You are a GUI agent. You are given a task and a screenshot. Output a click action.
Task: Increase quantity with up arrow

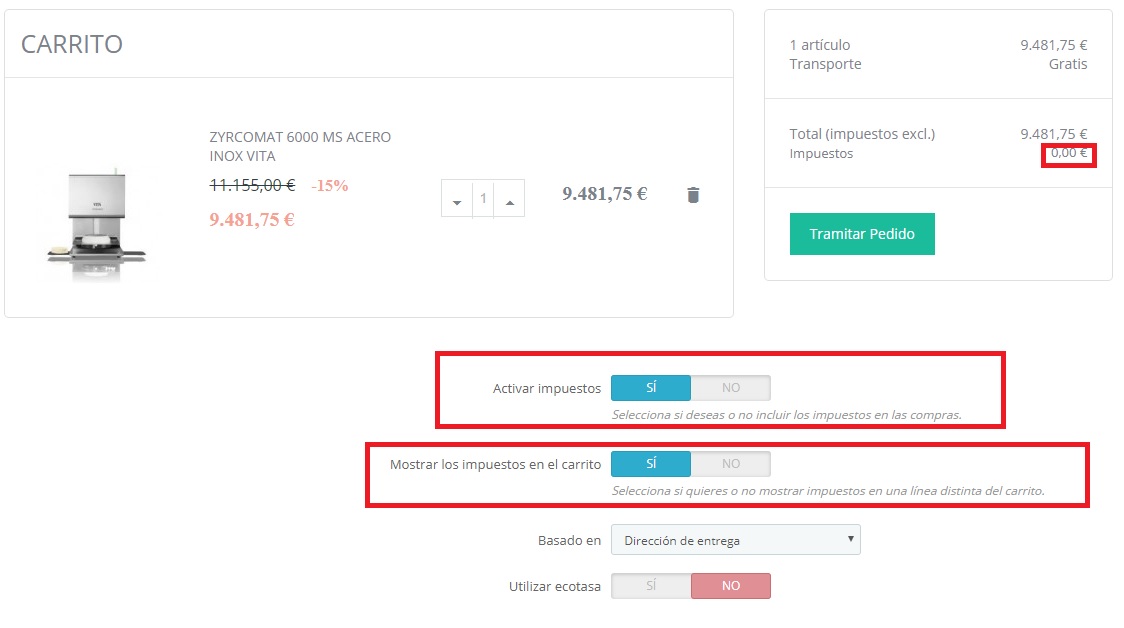(x=510, y=199)
